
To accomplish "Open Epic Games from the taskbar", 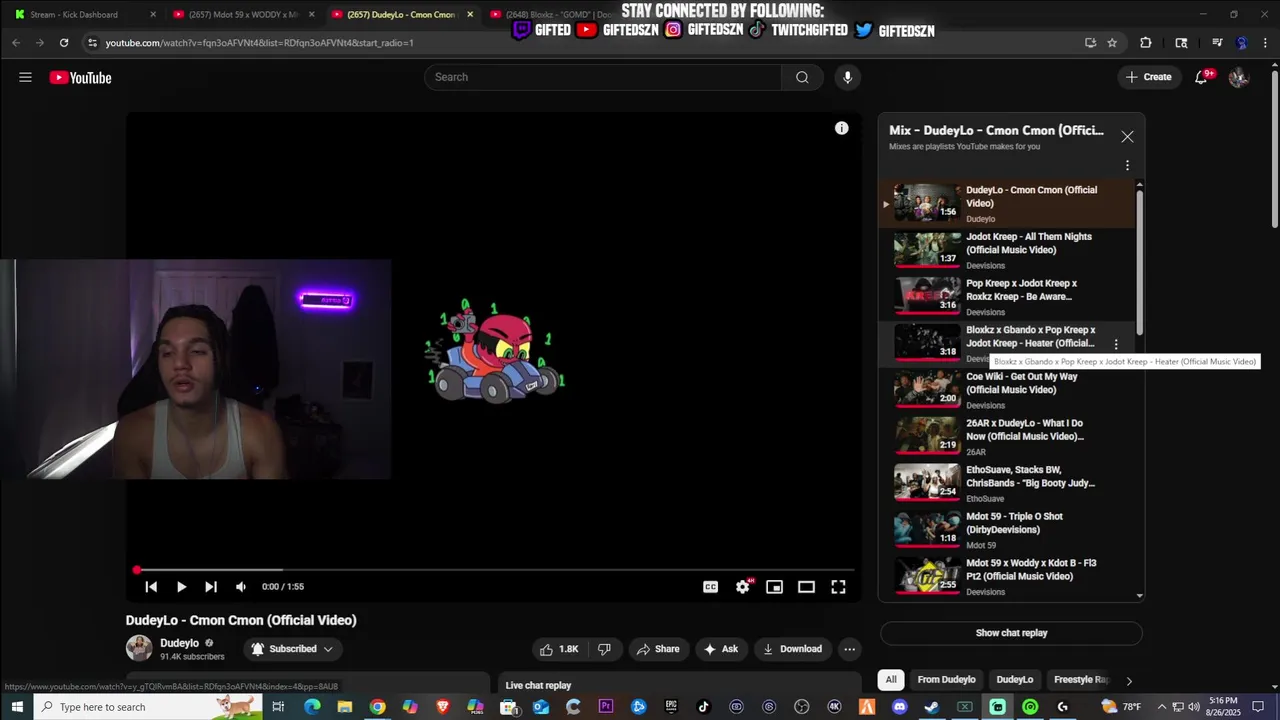I will pyautogui.click(x=671, y=707).
